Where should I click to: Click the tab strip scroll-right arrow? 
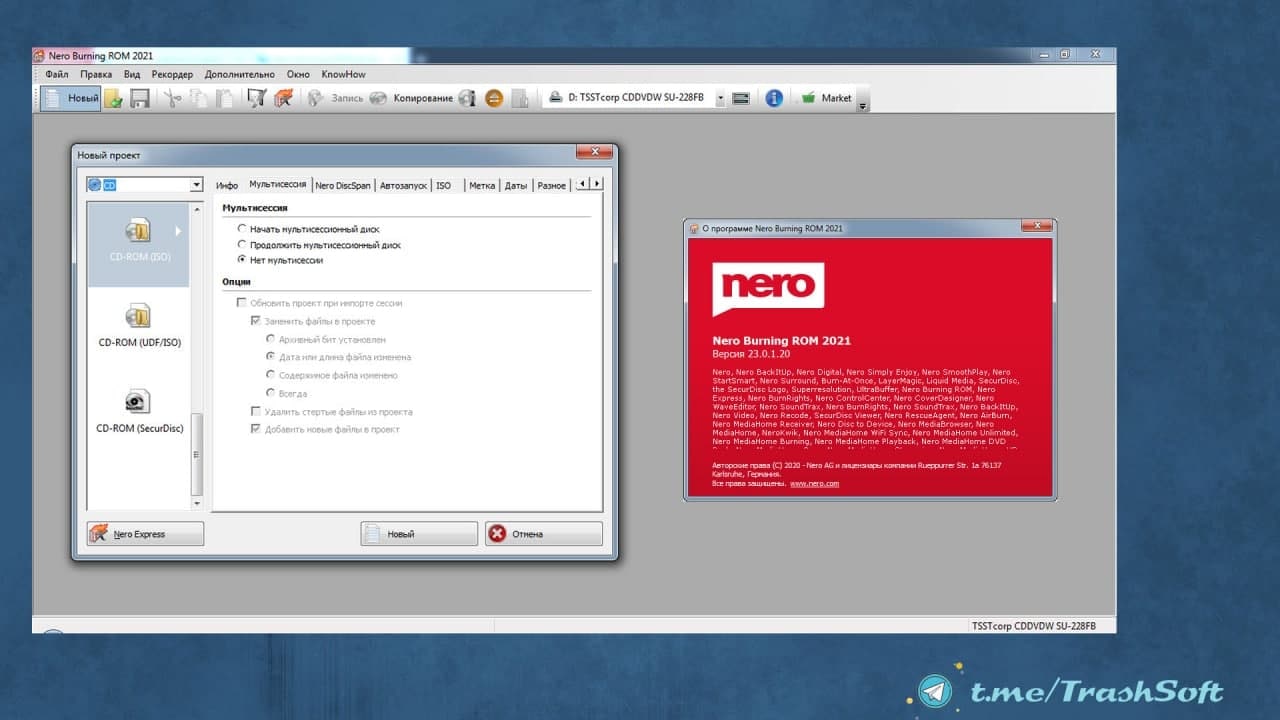pos(597,184)
